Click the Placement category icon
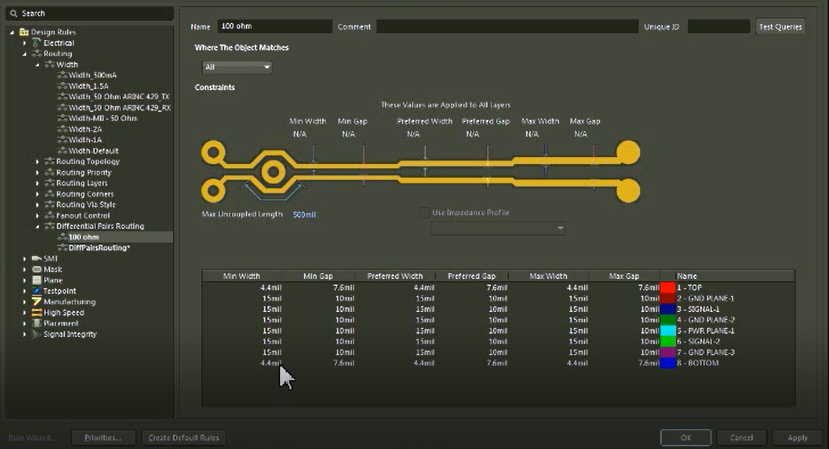 (36, 323)
